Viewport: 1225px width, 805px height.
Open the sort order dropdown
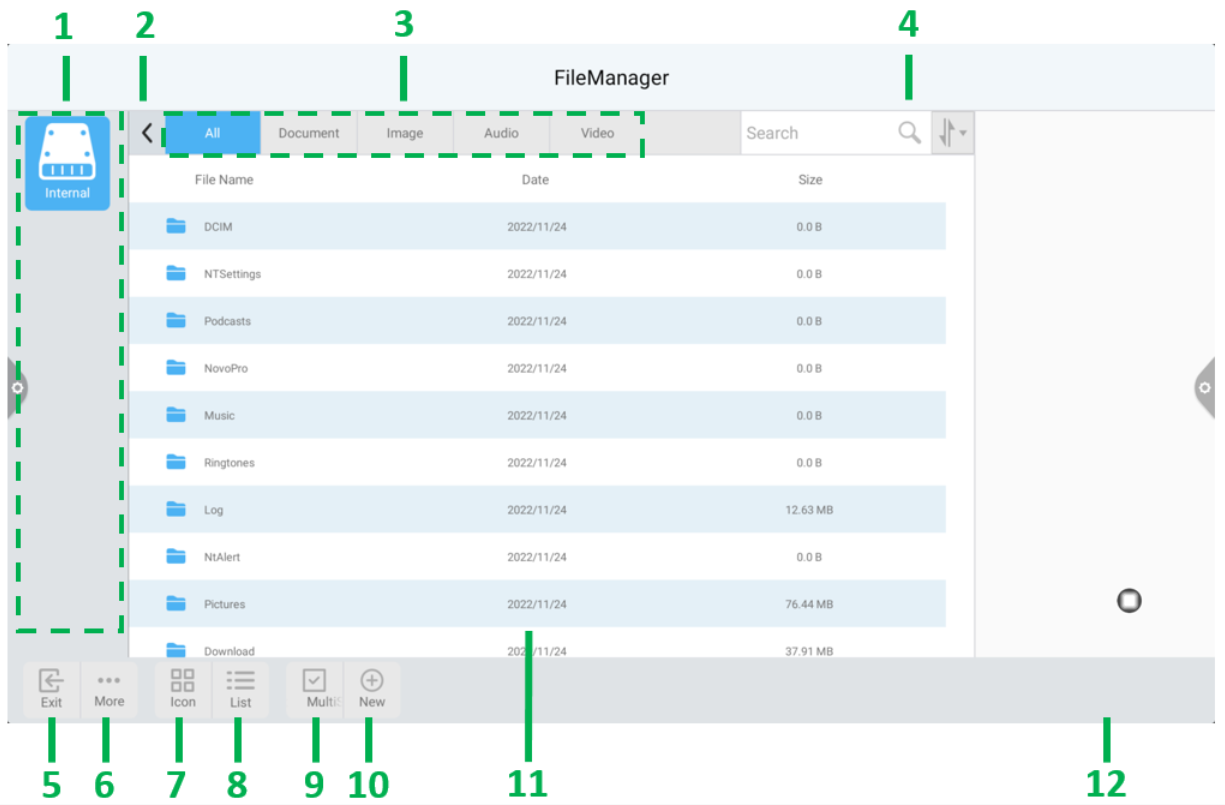pyautogui.click(x=952, y=133)
